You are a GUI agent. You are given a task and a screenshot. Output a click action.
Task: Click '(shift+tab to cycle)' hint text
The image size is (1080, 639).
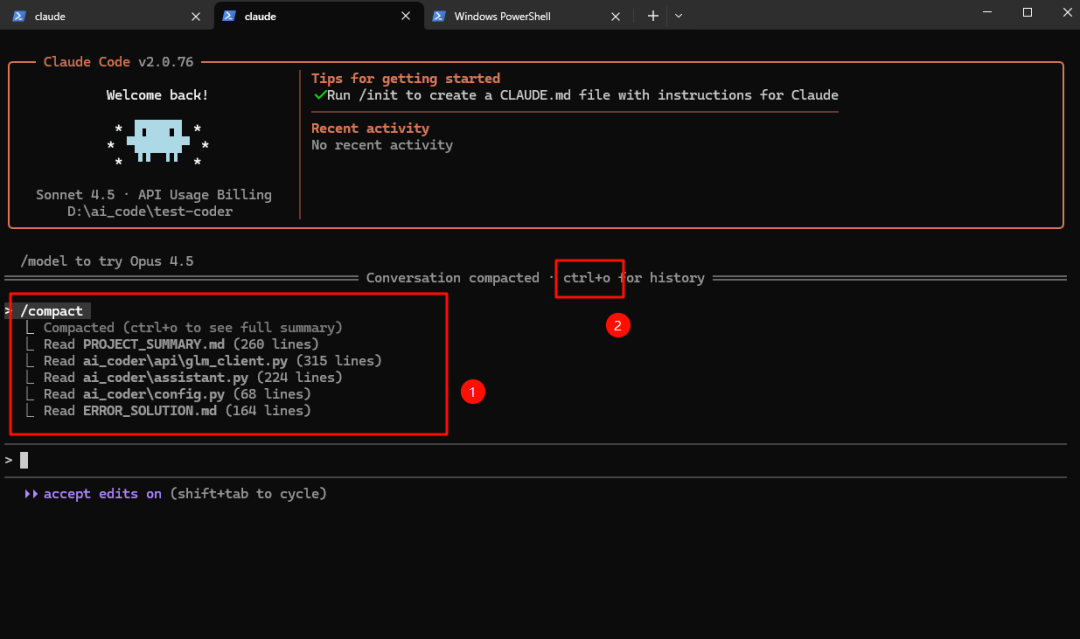click(x=248, y=494)
